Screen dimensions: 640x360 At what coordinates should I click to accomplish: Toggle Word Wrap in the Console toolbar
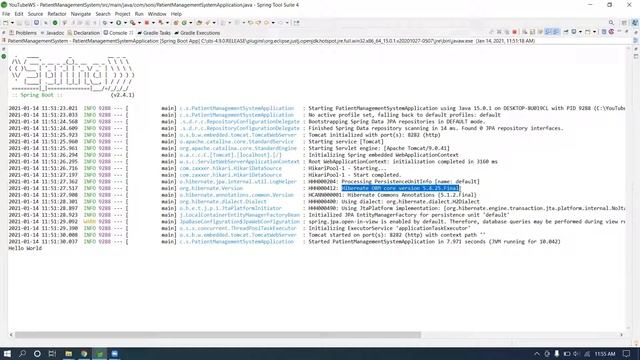(x=540, y=32)
